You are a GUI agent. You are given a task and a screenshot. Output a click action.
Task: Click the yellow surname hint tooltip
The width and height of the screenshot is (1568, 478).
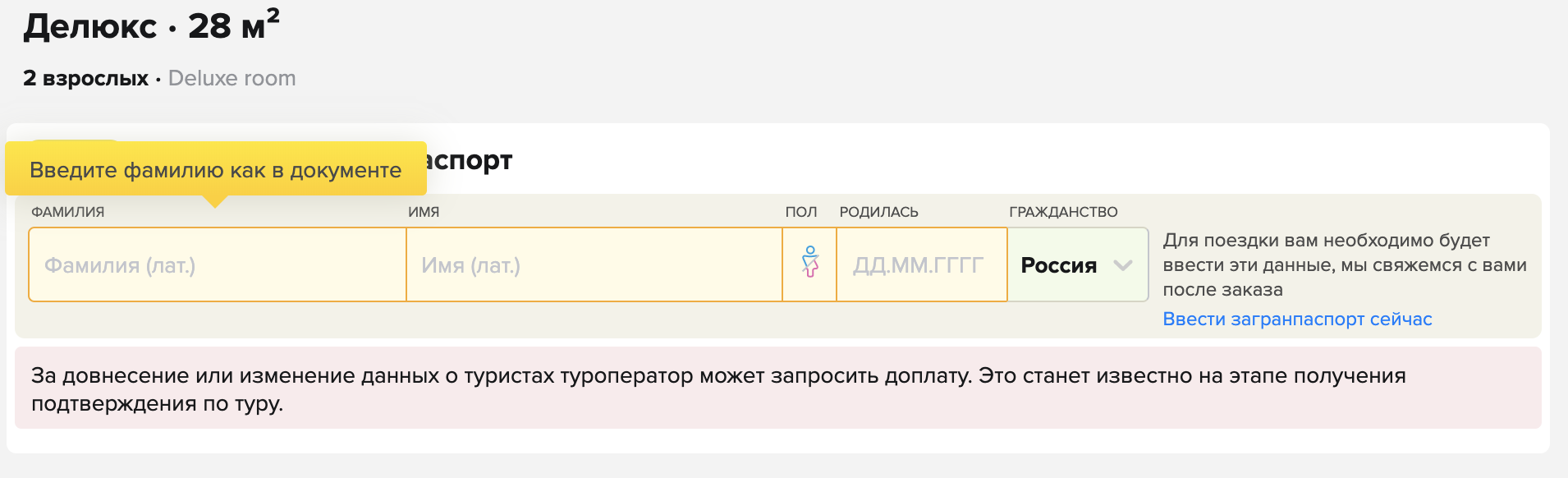coord(216,168)
